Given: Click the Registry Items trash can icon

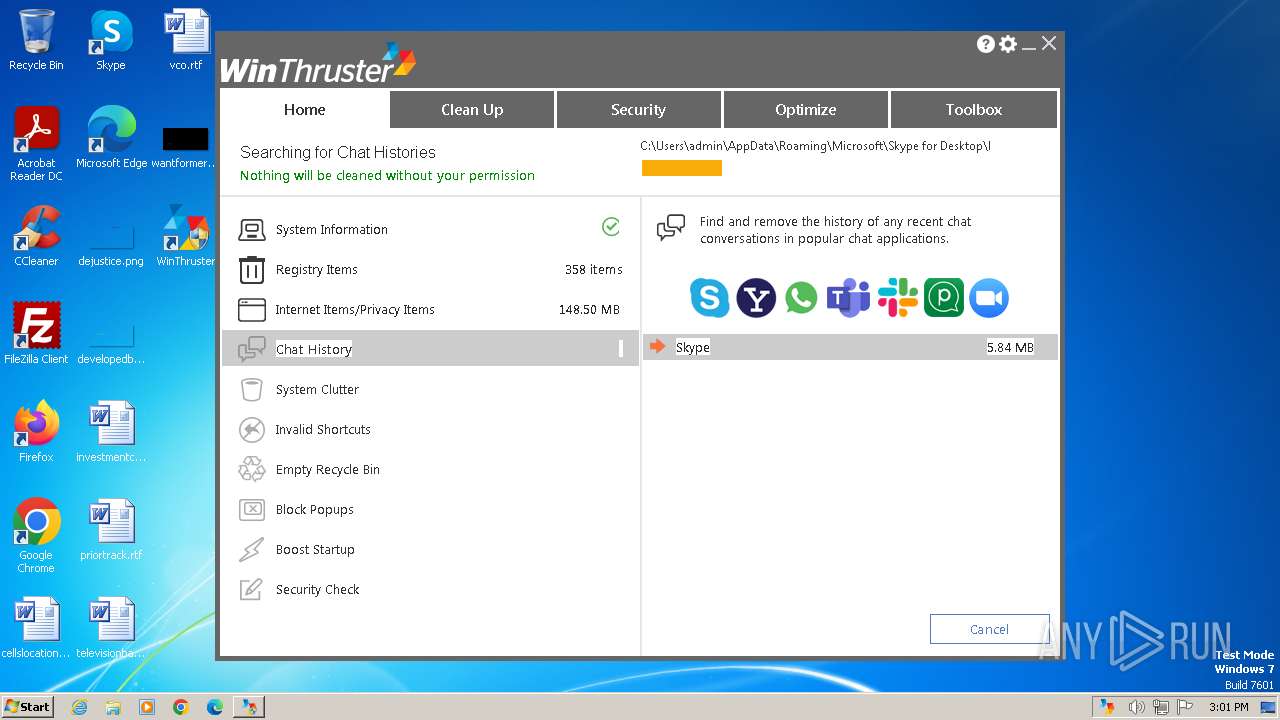Looking at the screenshot, I should (251, 270).
